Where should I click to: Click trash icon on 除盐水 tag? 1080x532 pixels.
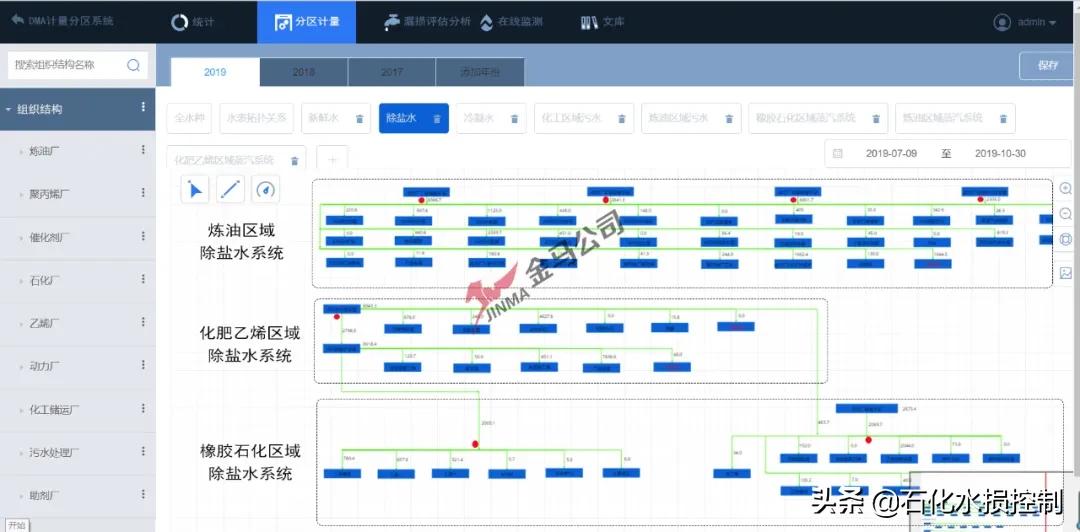[x=437, y=119]
